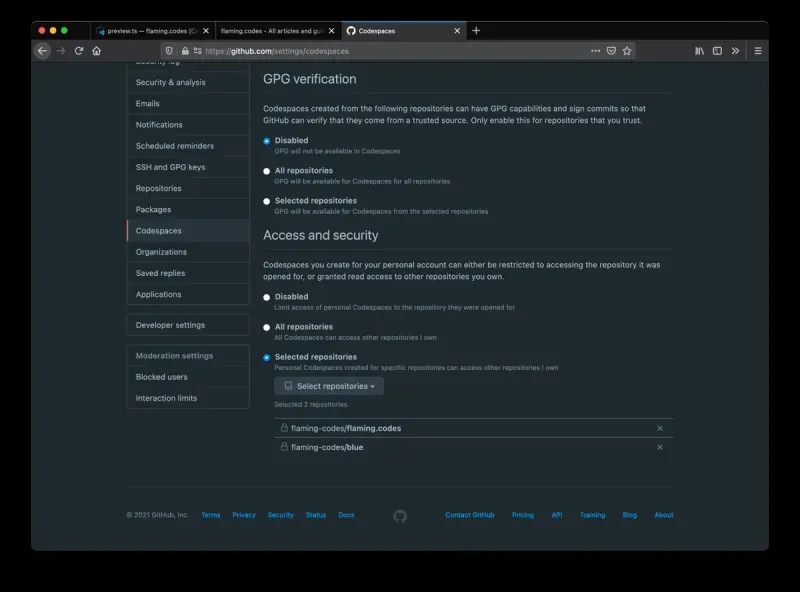
Task: Close the preview.ts tab
Action: 206,31
